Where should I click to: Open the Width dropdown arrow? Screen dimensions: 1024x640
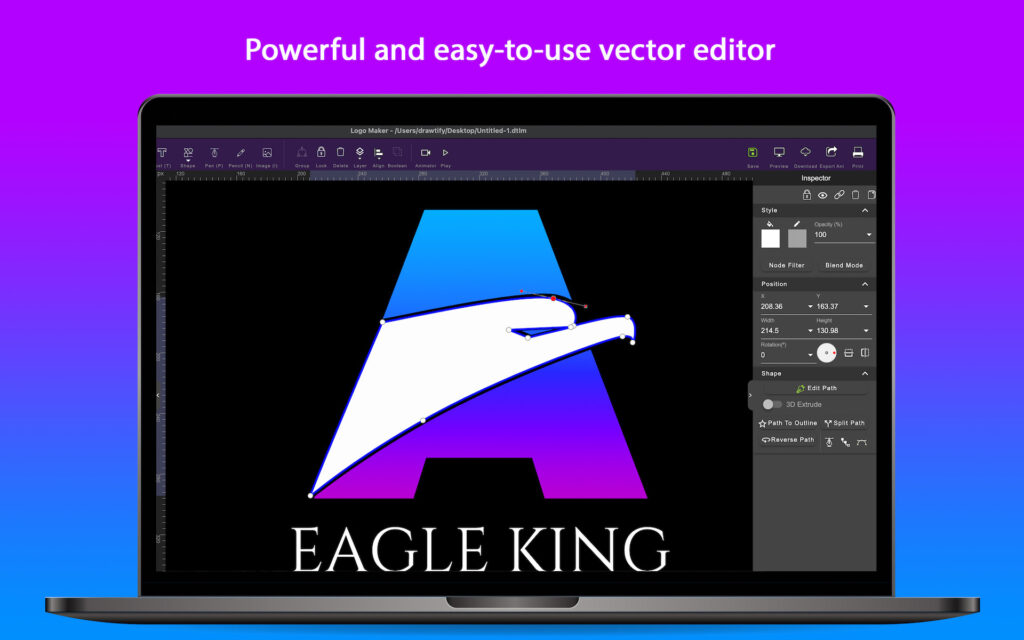[810, 330]
